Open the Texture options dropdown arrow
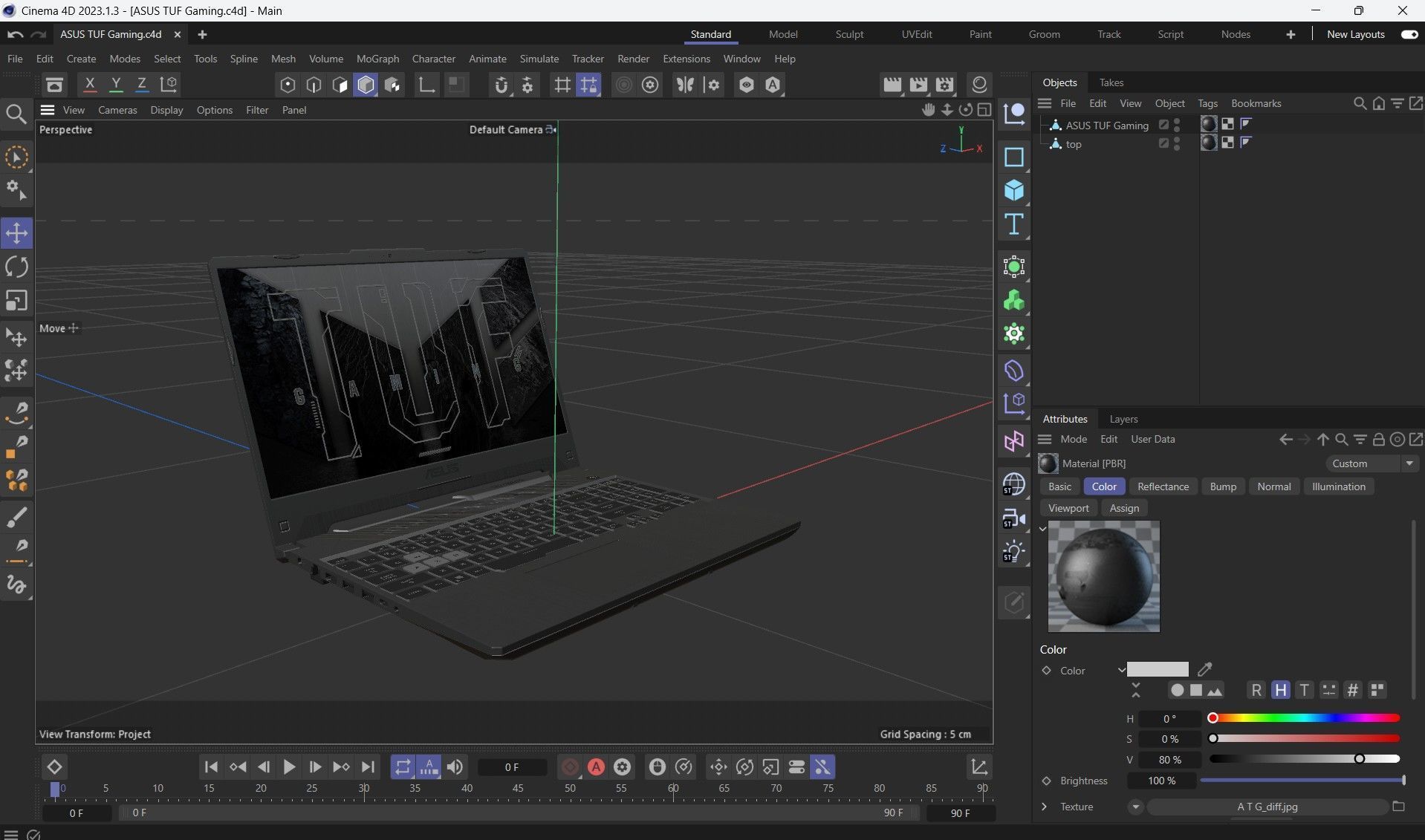The width and height of the screenshot is (1425, 840). (x=1135, y=807)
